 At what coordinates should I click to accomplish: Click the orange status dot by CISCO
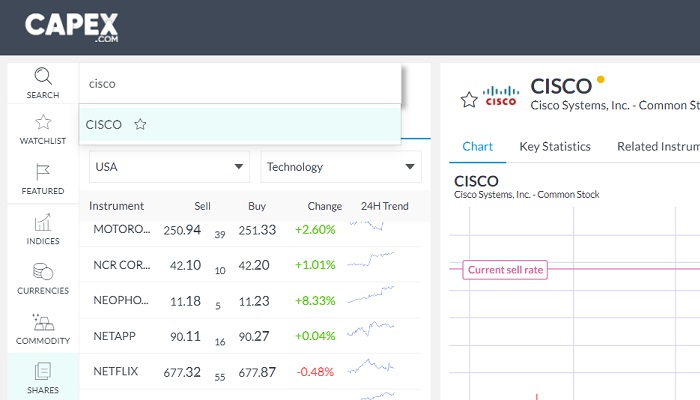(x=600, y=79)
